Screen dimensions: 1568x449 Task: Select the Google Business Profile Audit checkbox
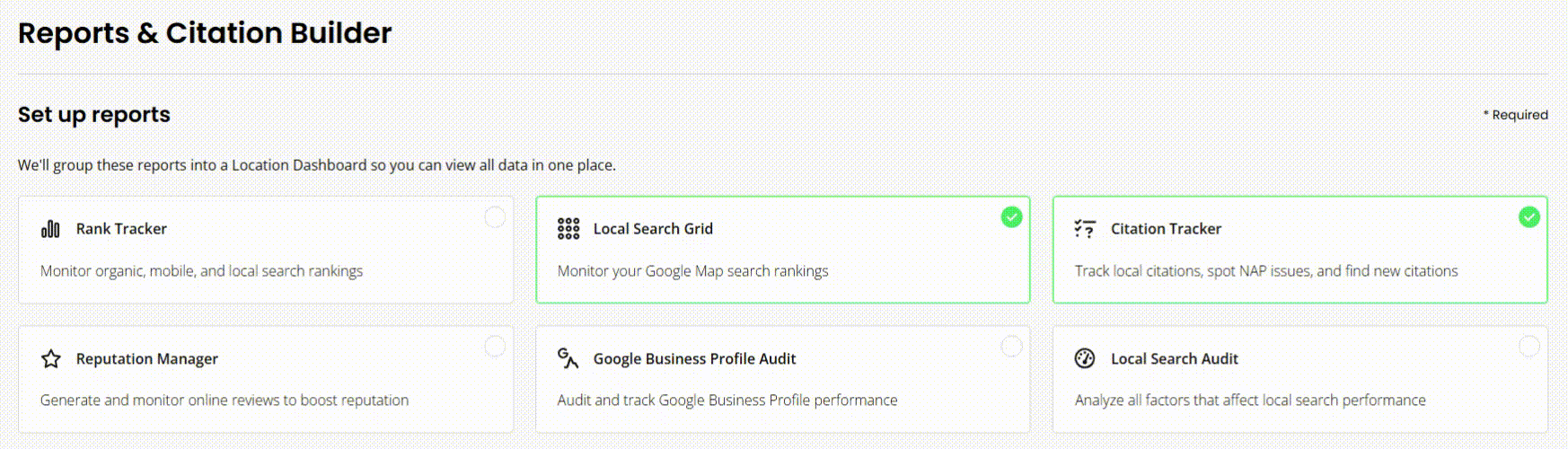[x=1012, y=347]
